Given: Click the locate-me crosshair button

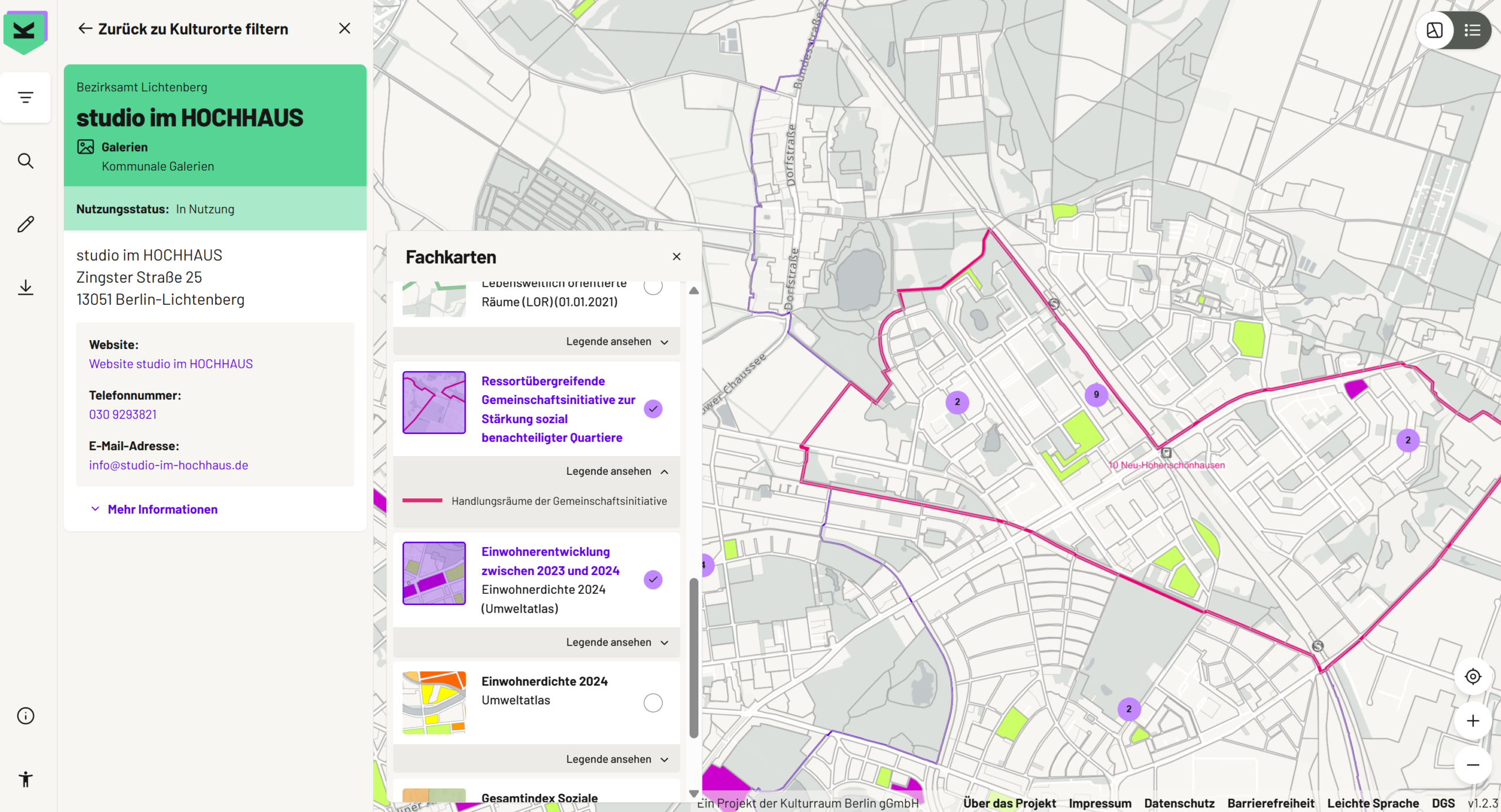Looking at the screenshot, I should pyautogui.click(x=1472, y=677).
